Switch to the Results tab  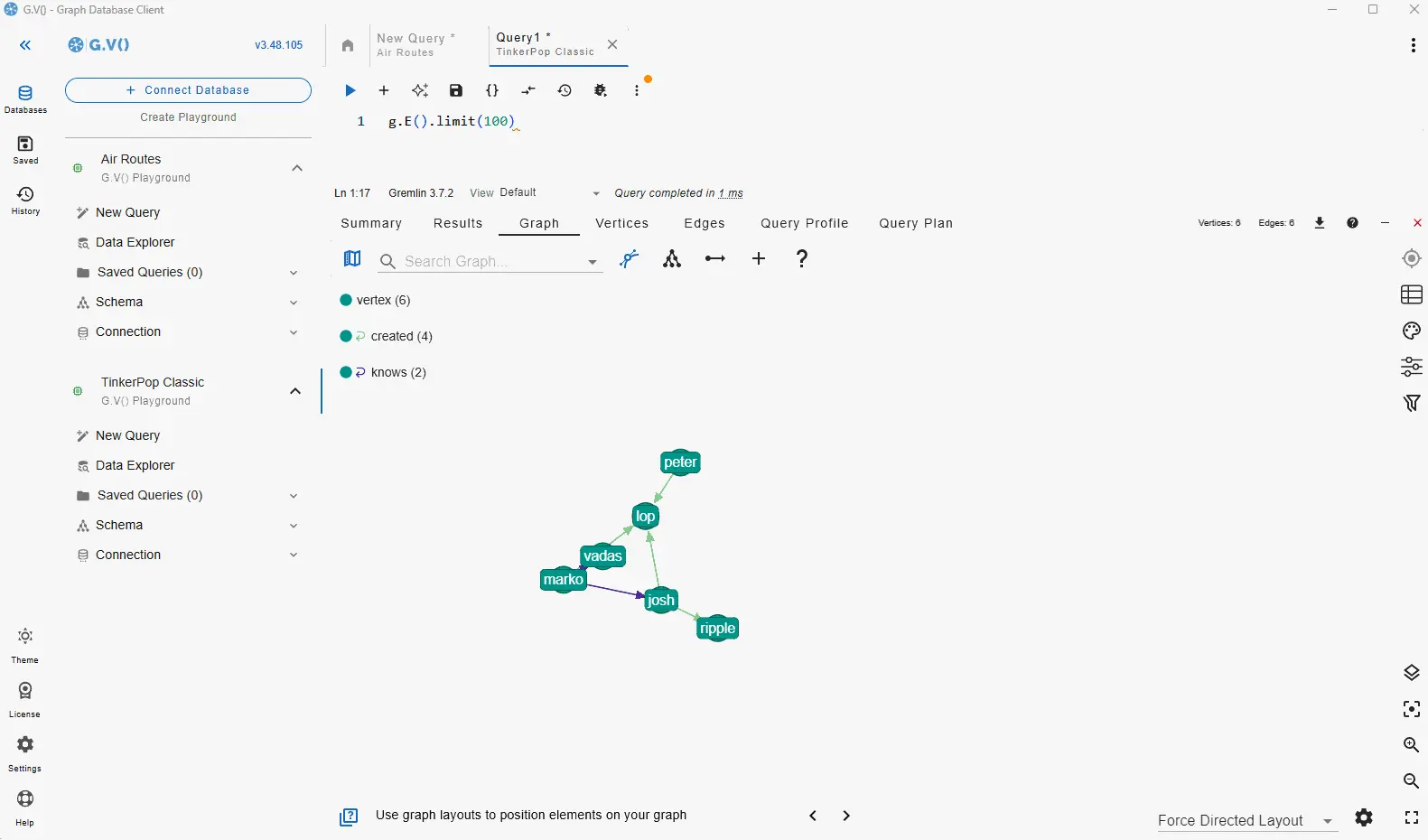[458, 223]
